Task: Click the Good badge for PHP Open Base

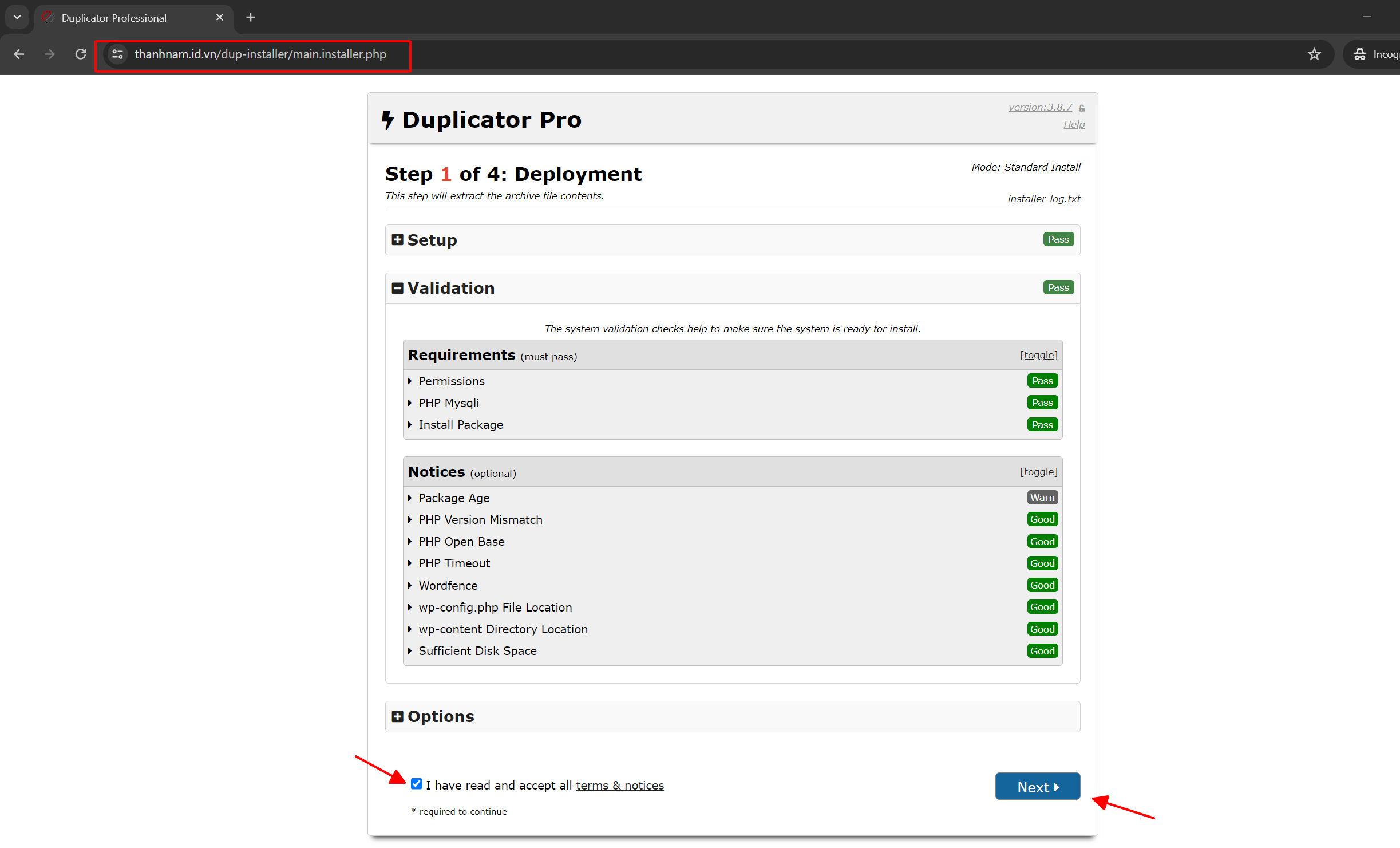Action: coord(1042,542)
